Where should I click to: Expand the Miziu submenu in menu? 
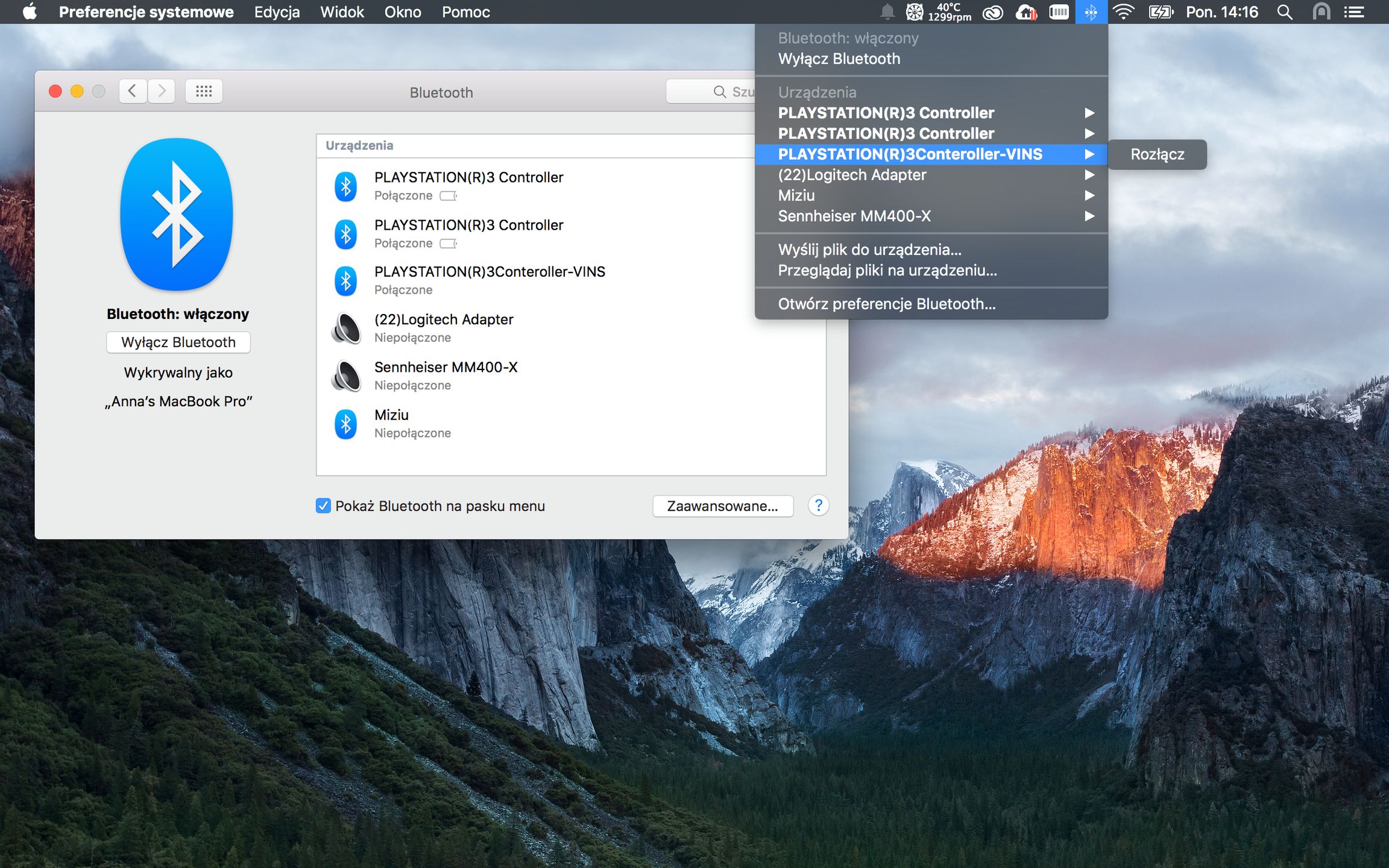coord(1089,195)
